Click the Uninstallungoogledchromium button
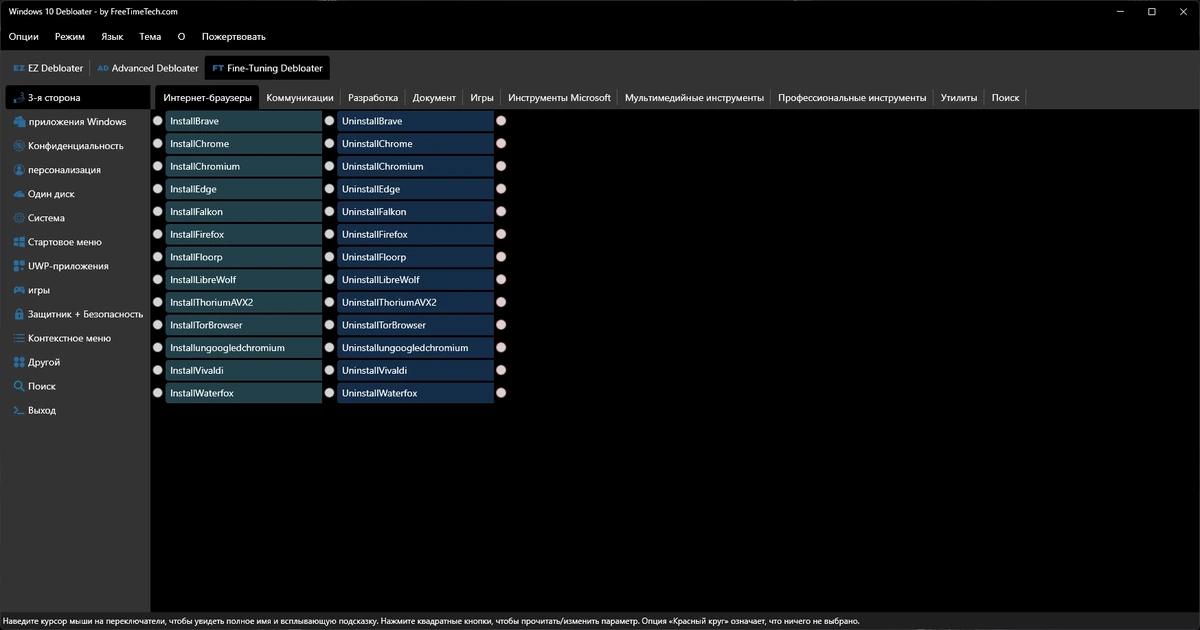 tap(415, 348)
